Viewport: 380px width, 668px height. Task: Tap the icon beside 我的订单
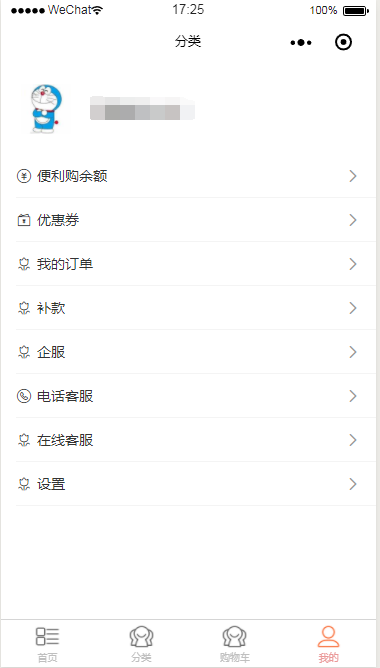[23, 265]
